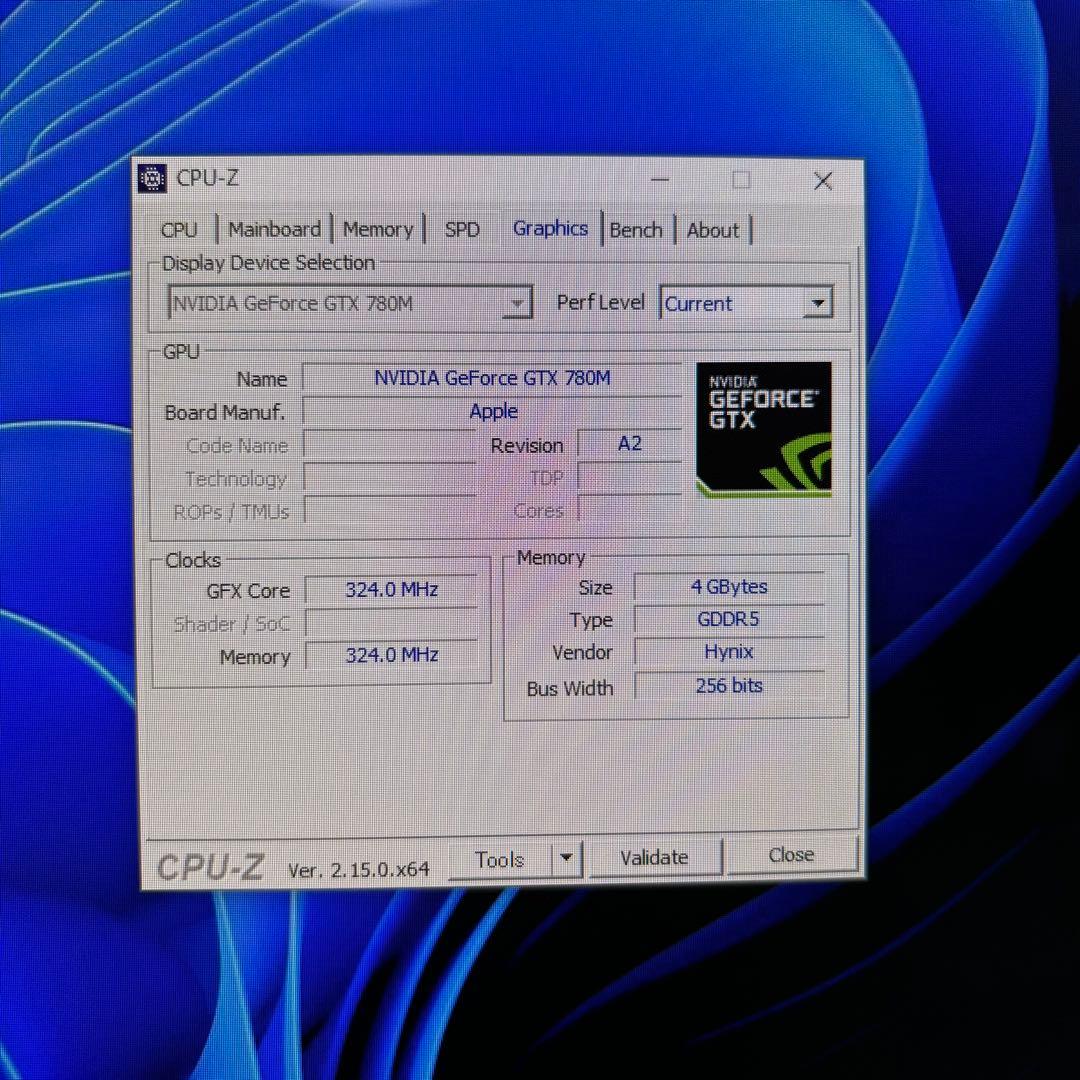The image size is (1080, 1080).
Task: Click the memory Size field showing 4 GBytes
Action: pos(728,587)
